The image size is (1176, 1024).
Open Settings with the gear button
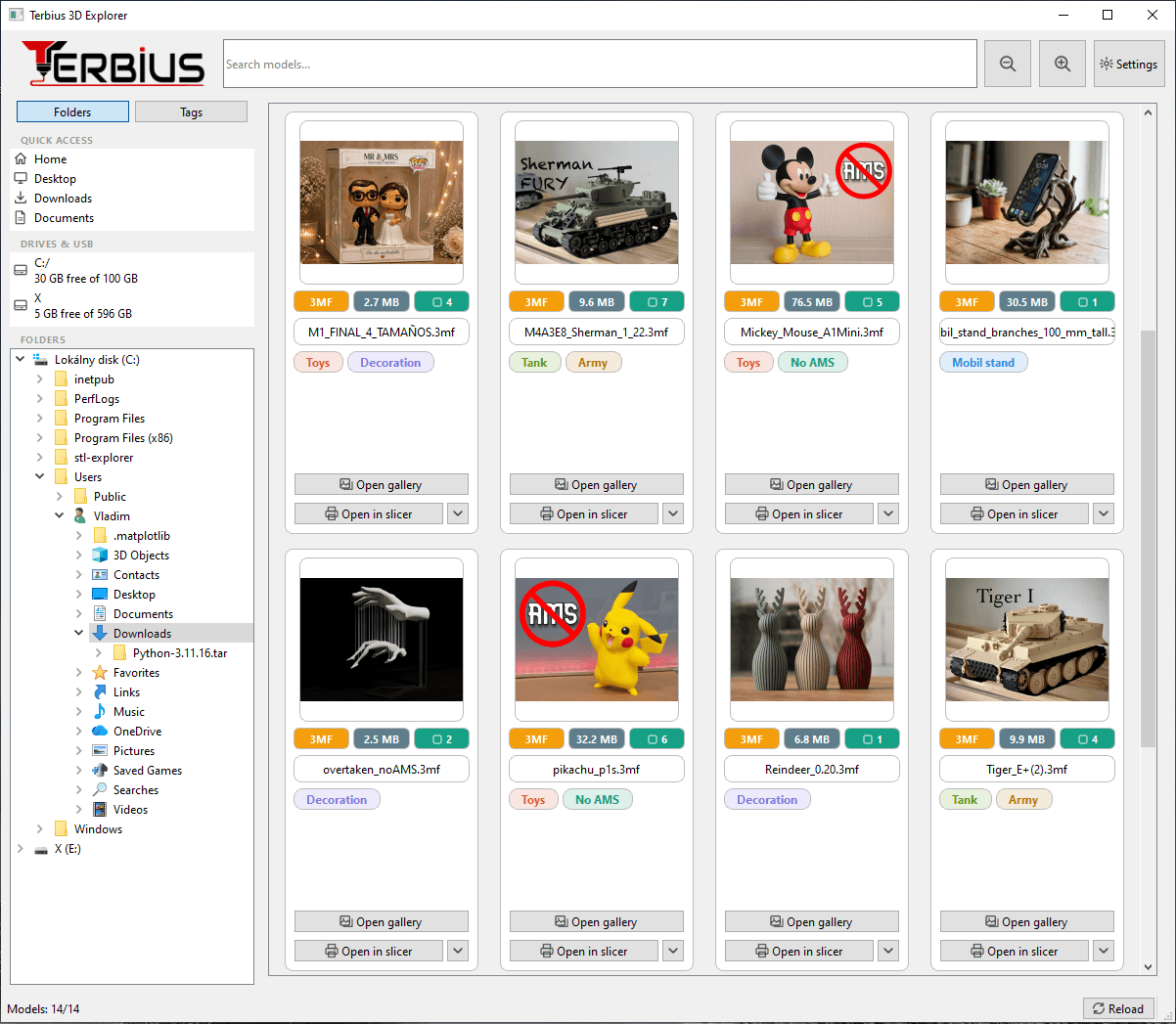click(1129, 64)
